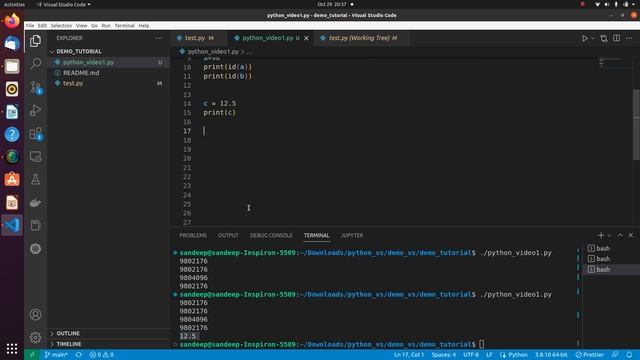Split the editor to the right
Image resolution: width=640 pixels, height=360 pixels.
coord(616,38)
